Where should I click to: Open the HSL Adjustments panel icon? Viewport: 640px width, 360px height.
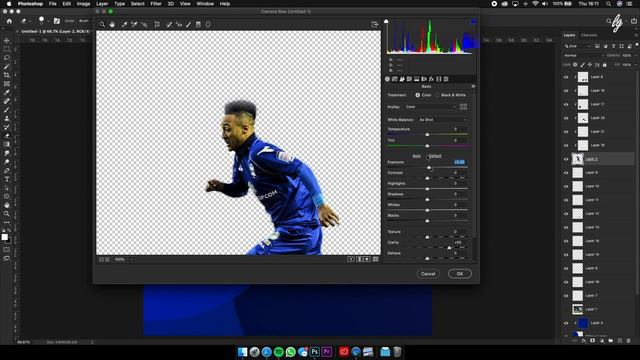409,79
